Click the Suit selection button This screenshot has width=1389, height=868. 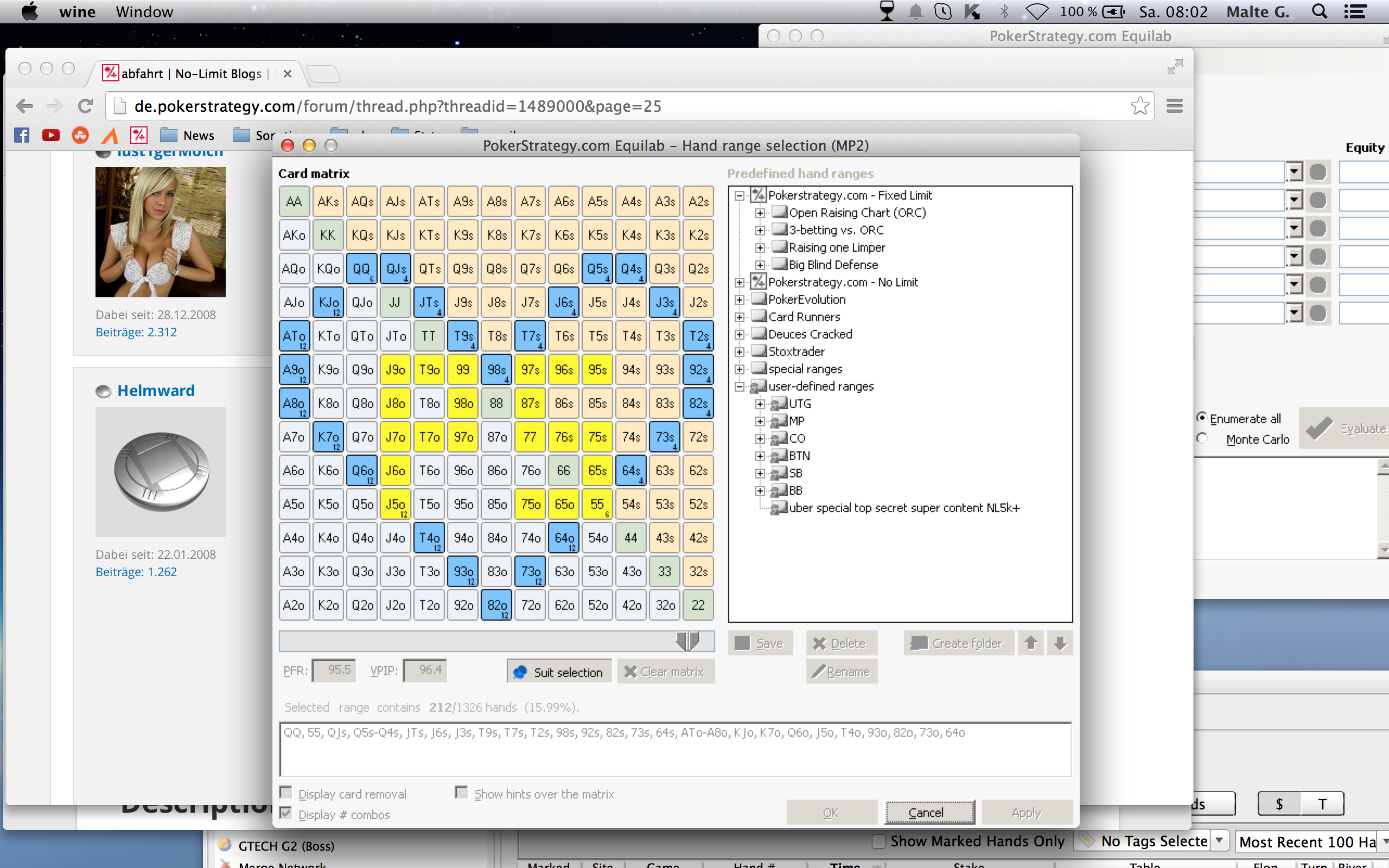pyautogui.click(x=559, y=672)
